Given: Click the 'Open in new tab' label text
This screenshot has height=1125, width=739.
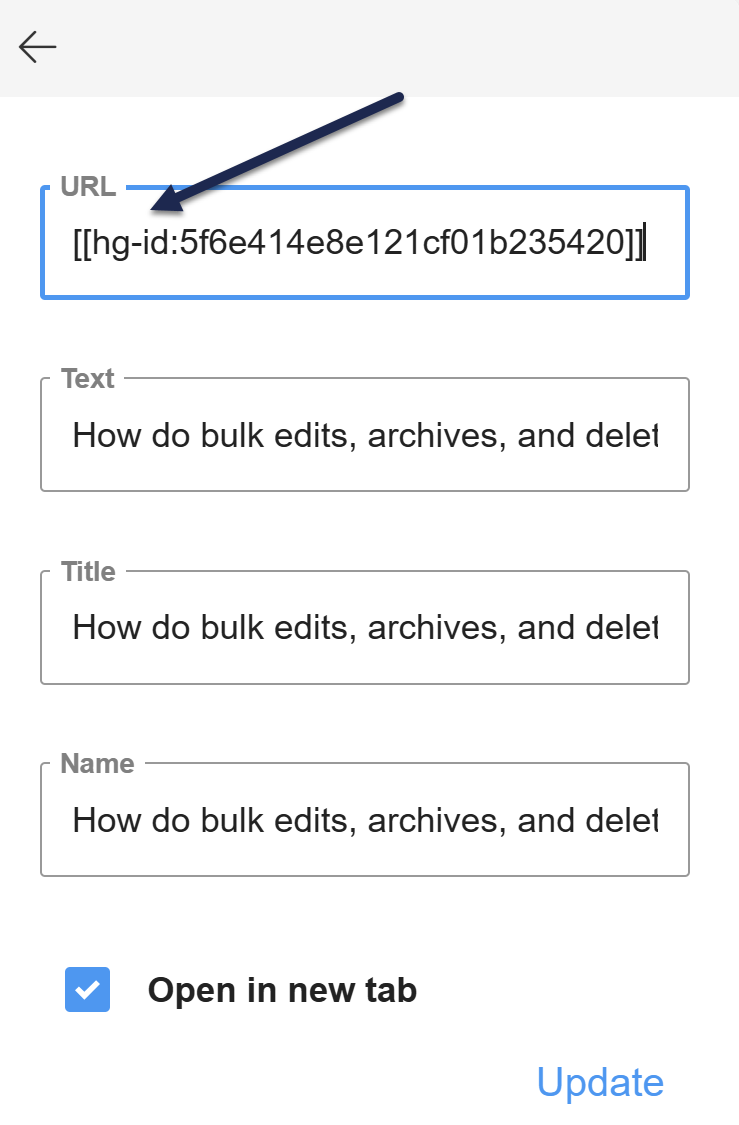Looking at the screenshot, I should [282, 990].
